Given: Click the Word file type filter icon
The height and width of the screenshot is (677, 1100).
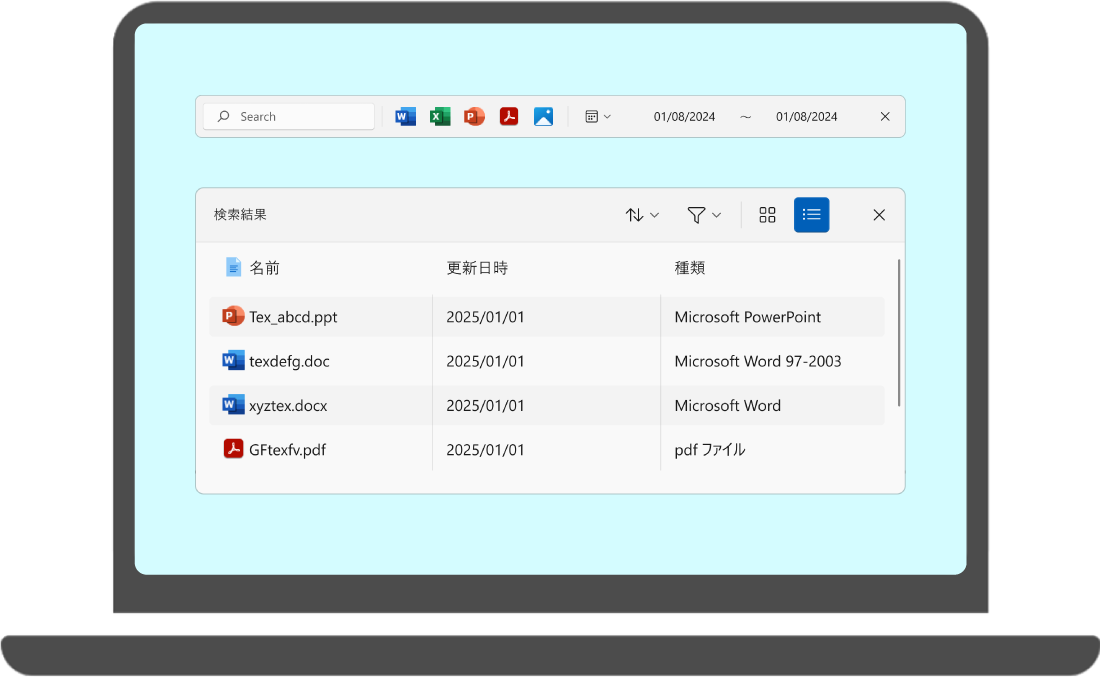Looking at the screenshot, I should coord(405,117).
